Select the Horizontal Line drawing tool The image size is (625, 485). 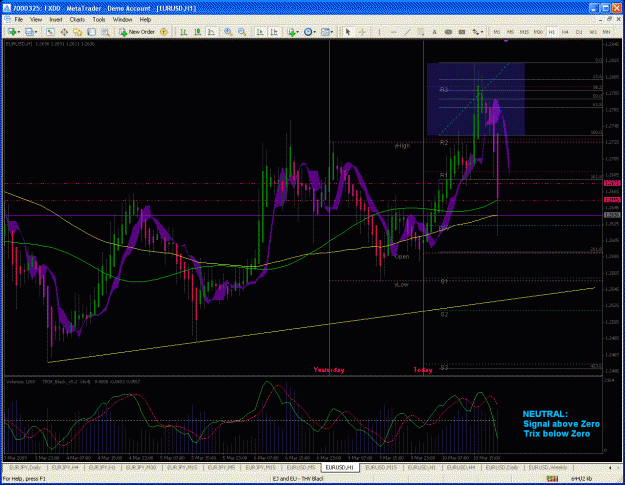pyautogui.click(x=393, y=32)
